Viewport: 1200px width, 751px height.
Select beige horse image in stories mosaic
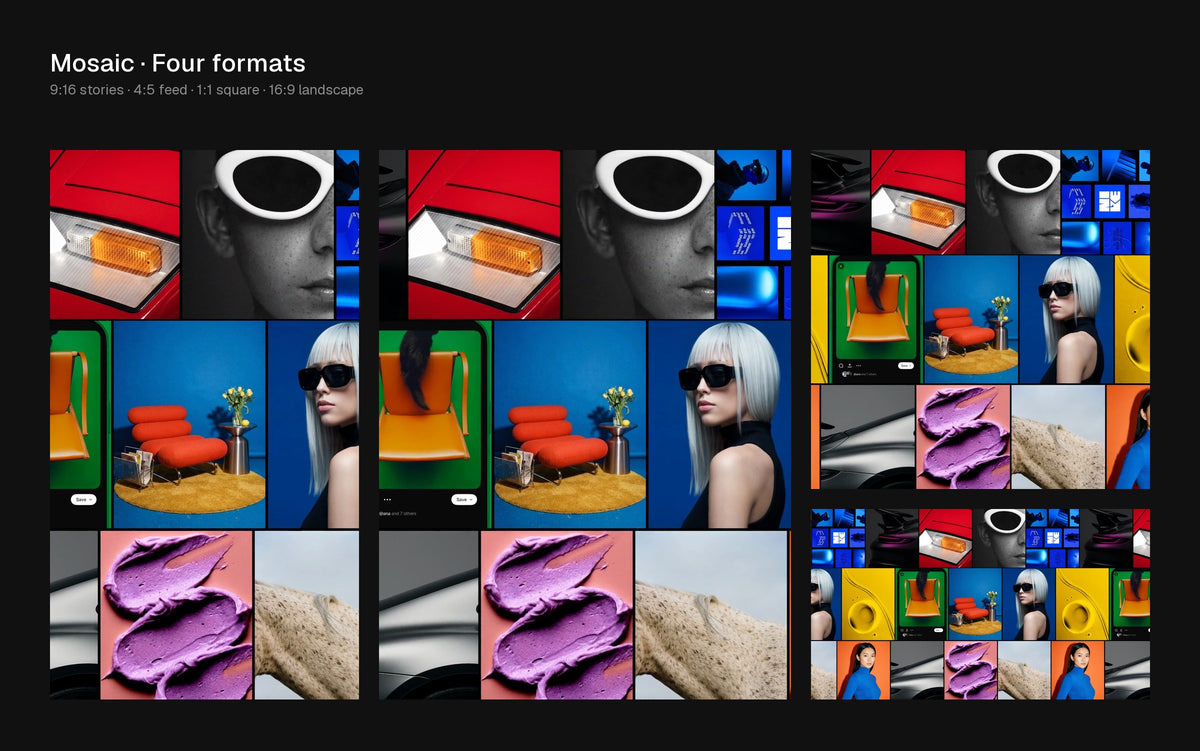tap(307, 615)
